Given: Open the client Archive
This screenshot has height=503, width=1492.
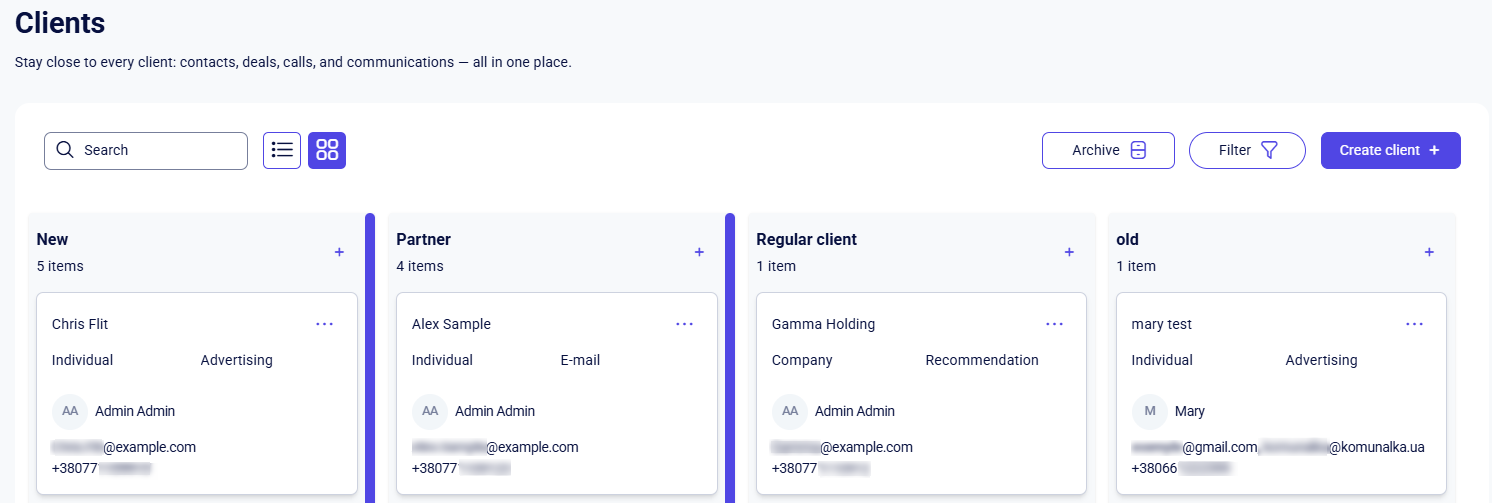Looking at the screenshot, I should (1108, 150).
